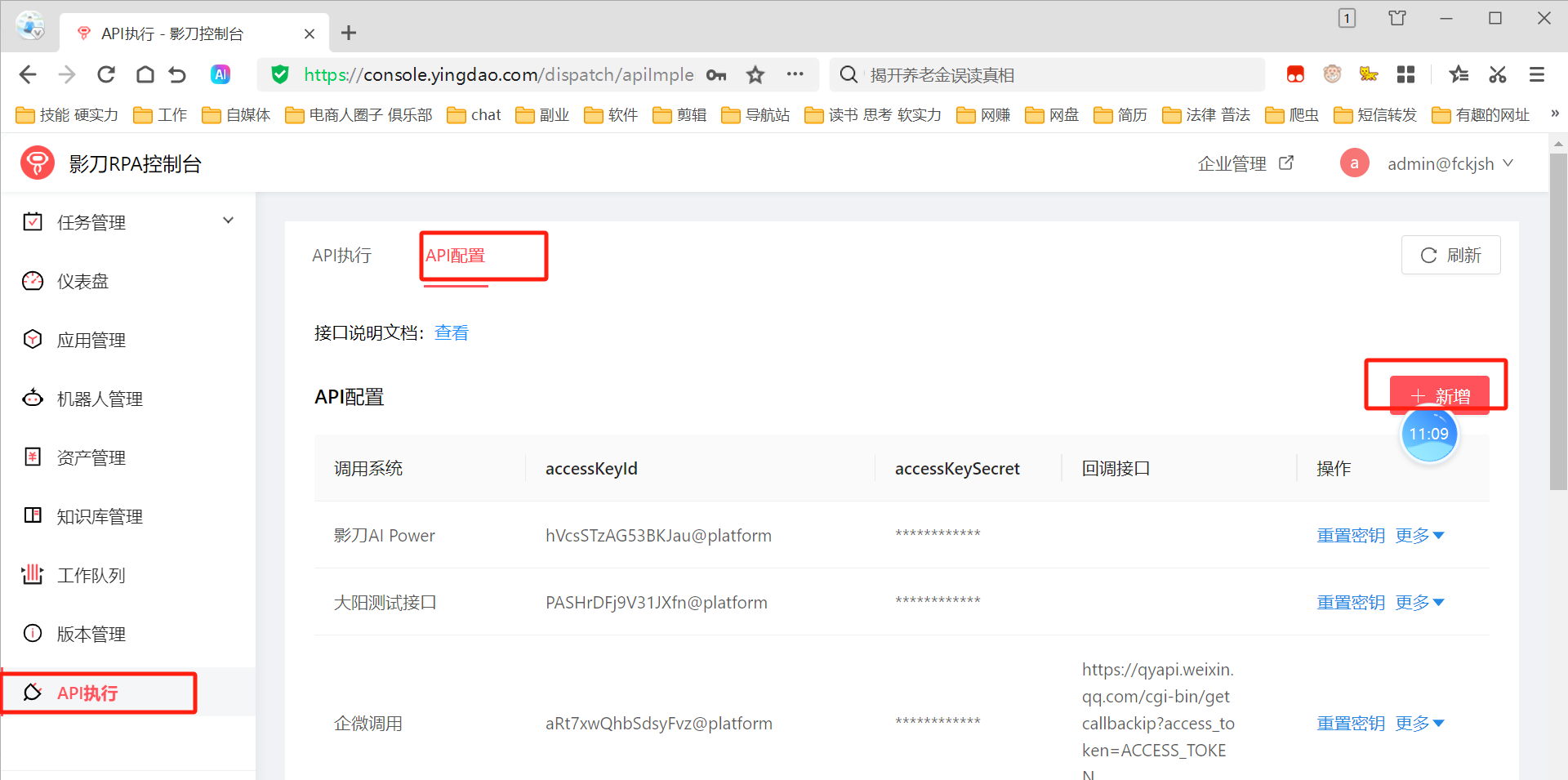Click the browser back arrow

(28, 75)
